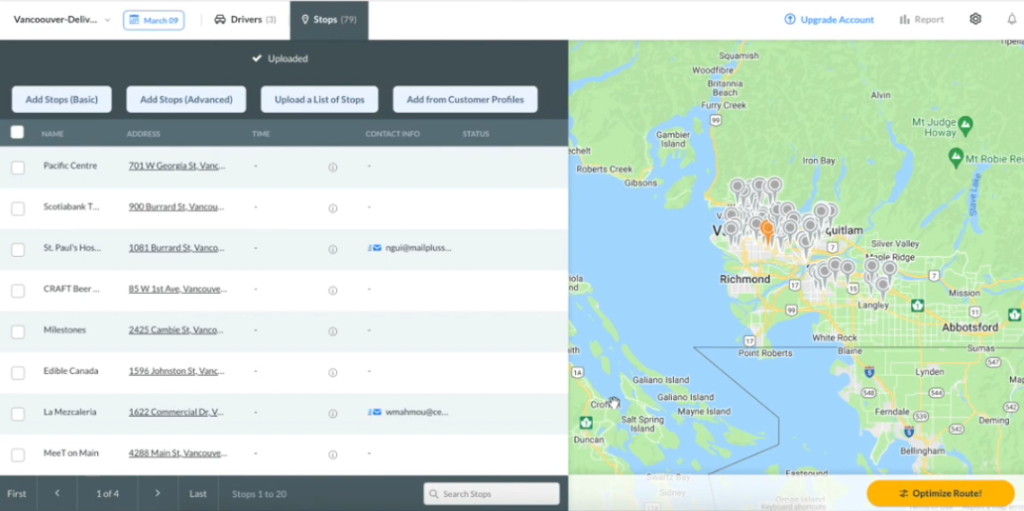Open 4288 Main St address link

[x=178, y=453]
